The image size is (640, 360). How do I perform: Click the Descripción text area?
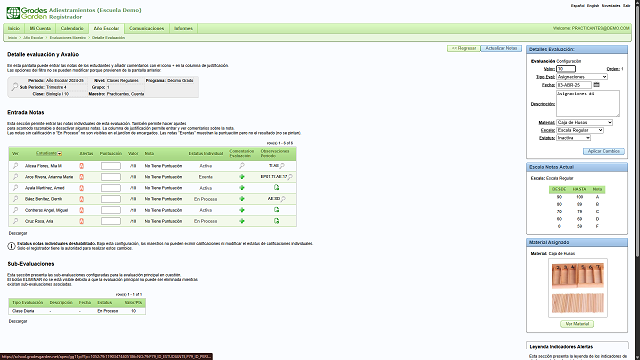(x=588, y=103)
